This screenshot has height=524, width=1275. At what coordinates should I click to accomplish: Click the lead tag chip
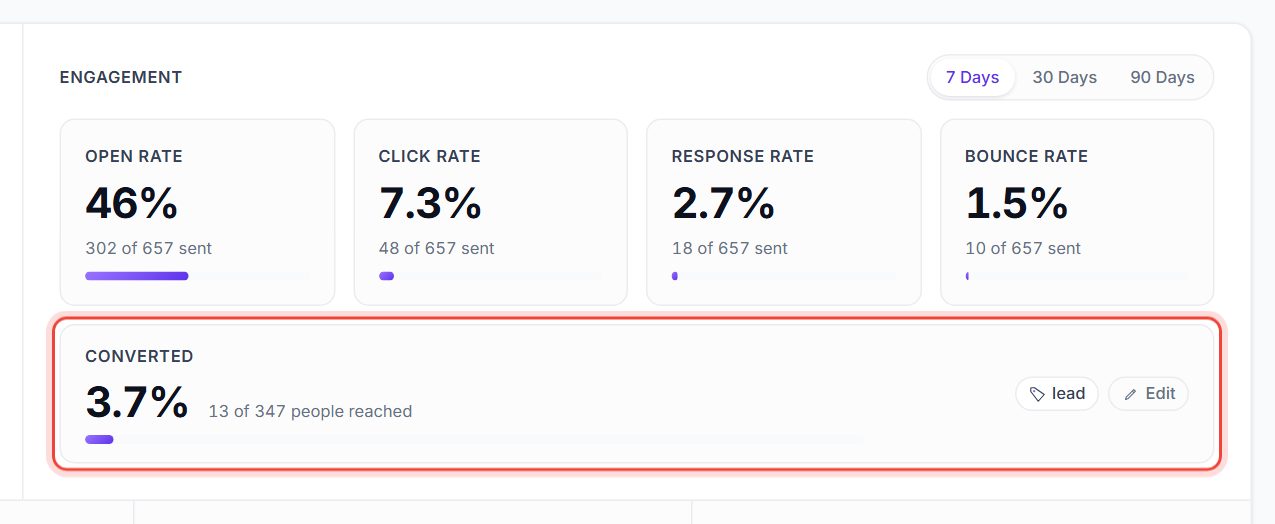pyautogui.click(x=1057, y=394)
